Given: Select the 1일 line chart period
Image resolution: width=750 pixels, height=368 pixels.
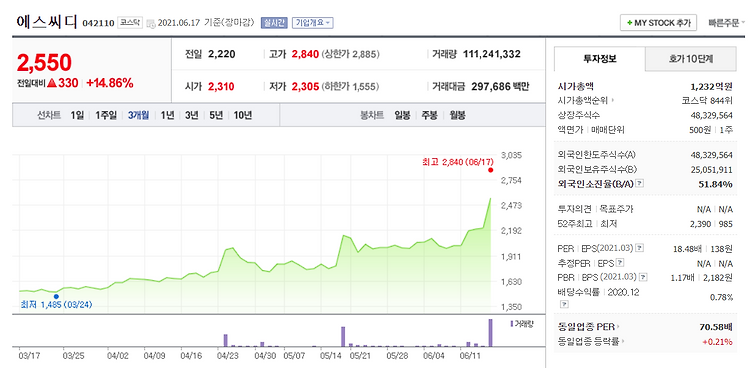Looking at the screenshot, I should (77, 115).
